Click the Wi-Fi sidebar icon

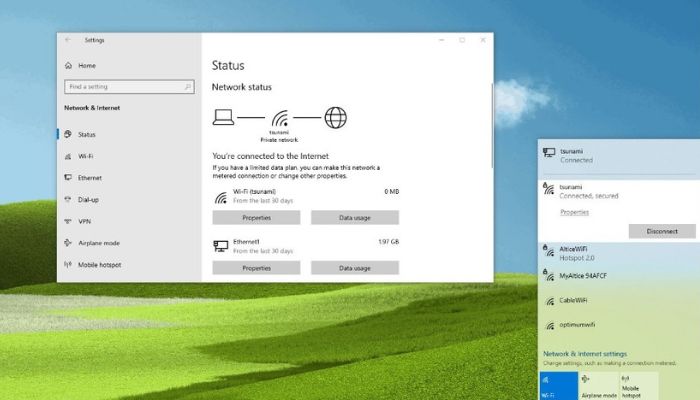click(x=68, y=156)
